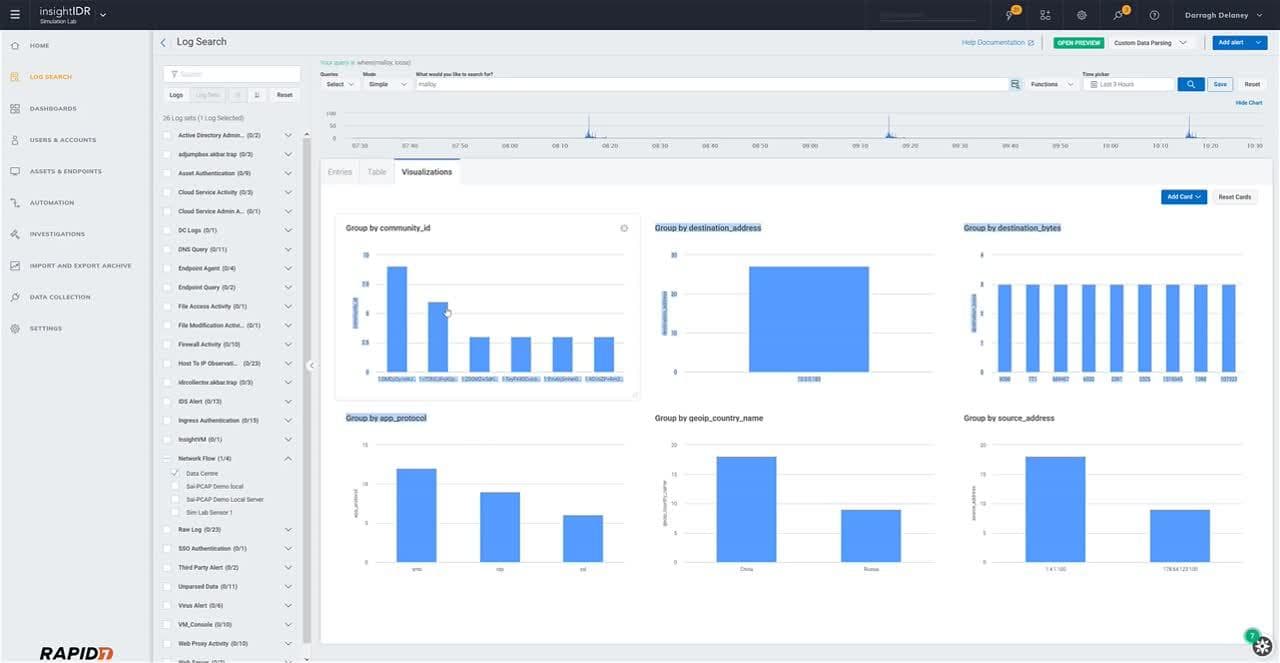
Task: Select the Visualizations tab
Action: coord(427,172)
